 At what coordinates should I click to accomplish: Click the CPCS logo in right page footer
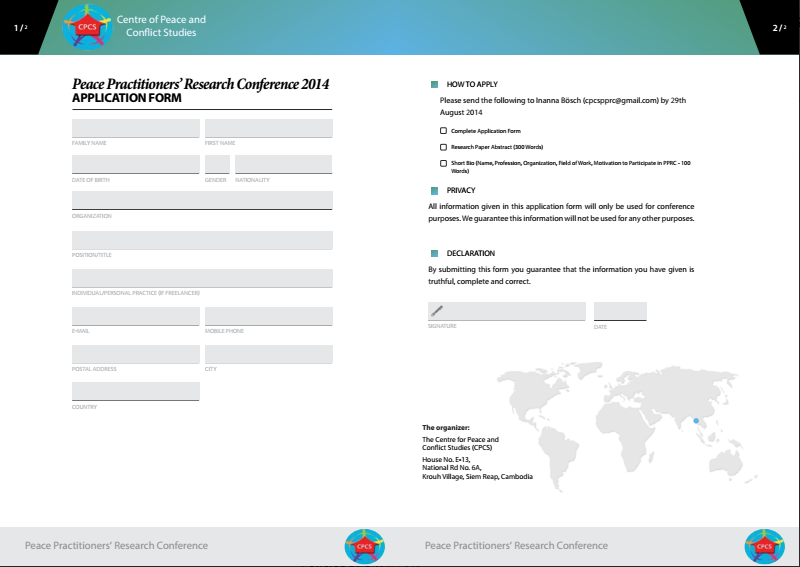click(x=764, y=546)
